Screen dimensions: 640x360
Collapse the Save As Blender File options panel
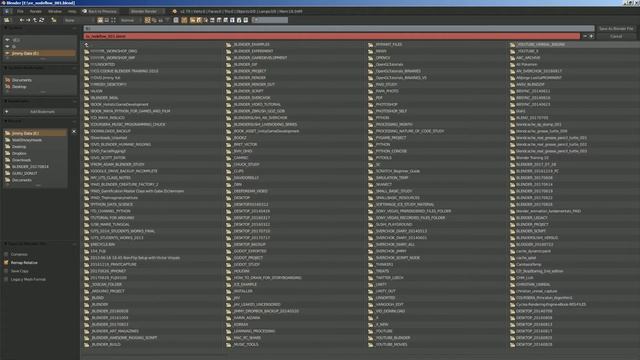pos(6,244)
